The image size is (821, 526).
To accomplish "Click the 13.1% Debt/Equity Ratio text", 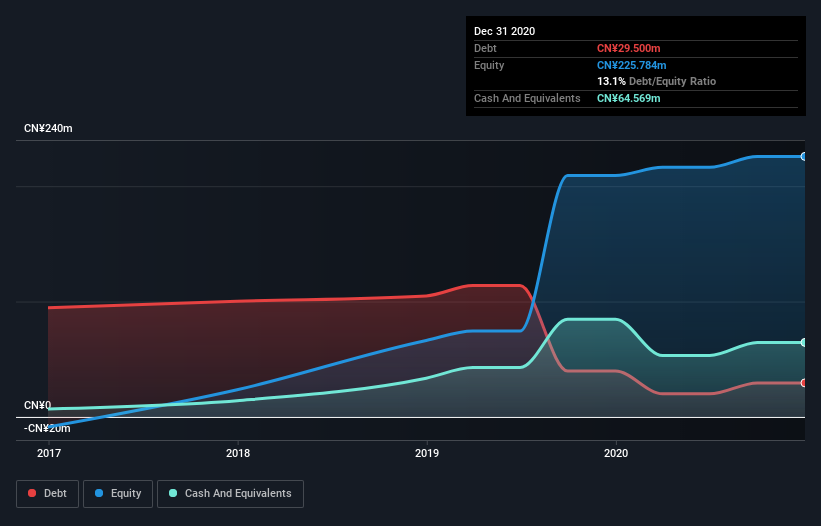I will [x=657, y=81].
